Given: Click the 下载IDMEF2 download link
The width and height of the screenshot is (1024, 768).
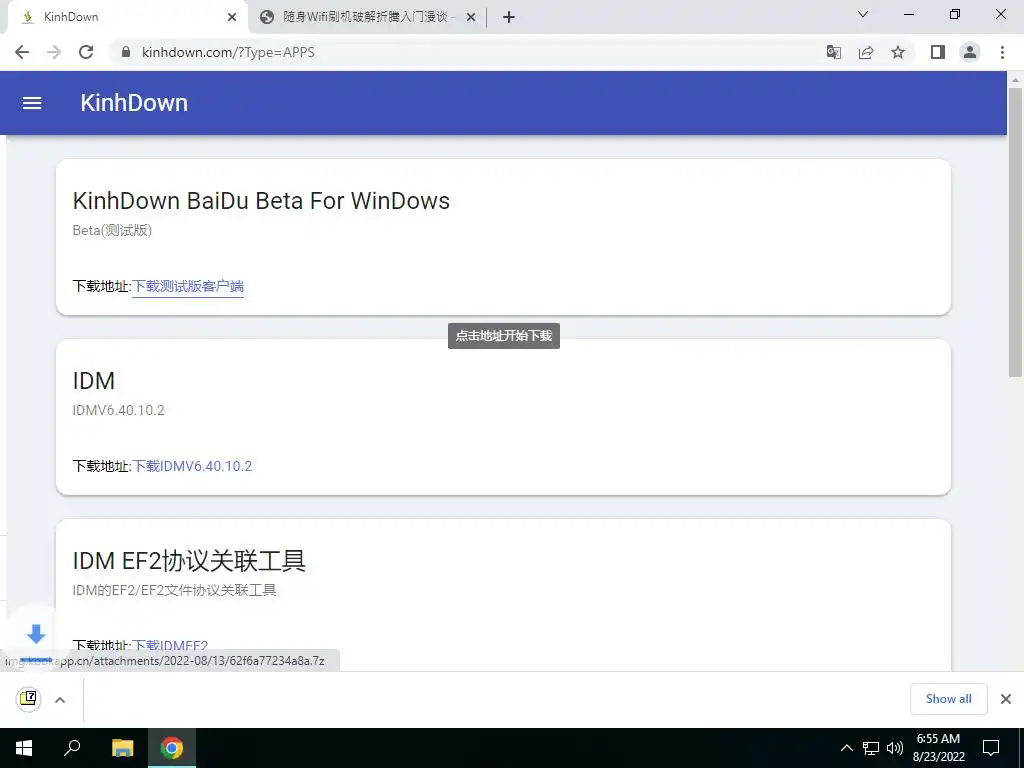Looking at the screenshot, I should (170, 646).
